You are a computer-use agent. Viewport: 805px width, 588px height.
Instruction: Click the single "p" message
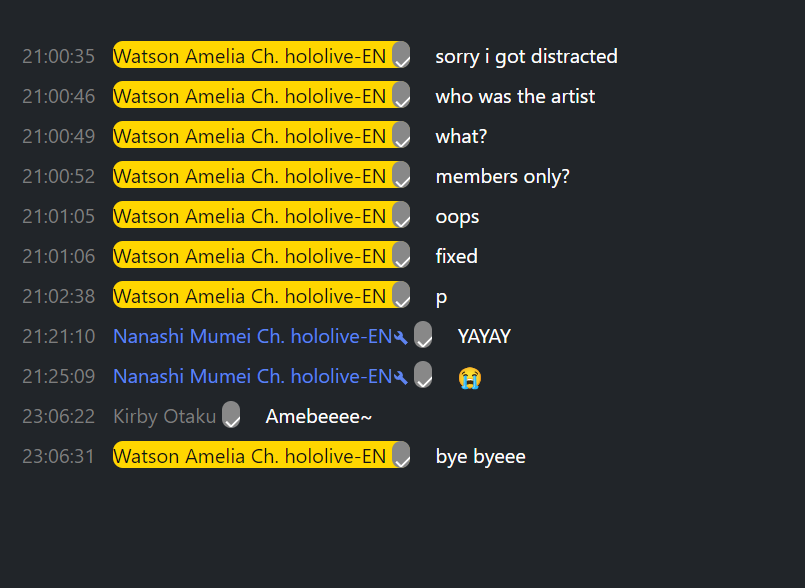pyautogui.click(x=441, y=297)
